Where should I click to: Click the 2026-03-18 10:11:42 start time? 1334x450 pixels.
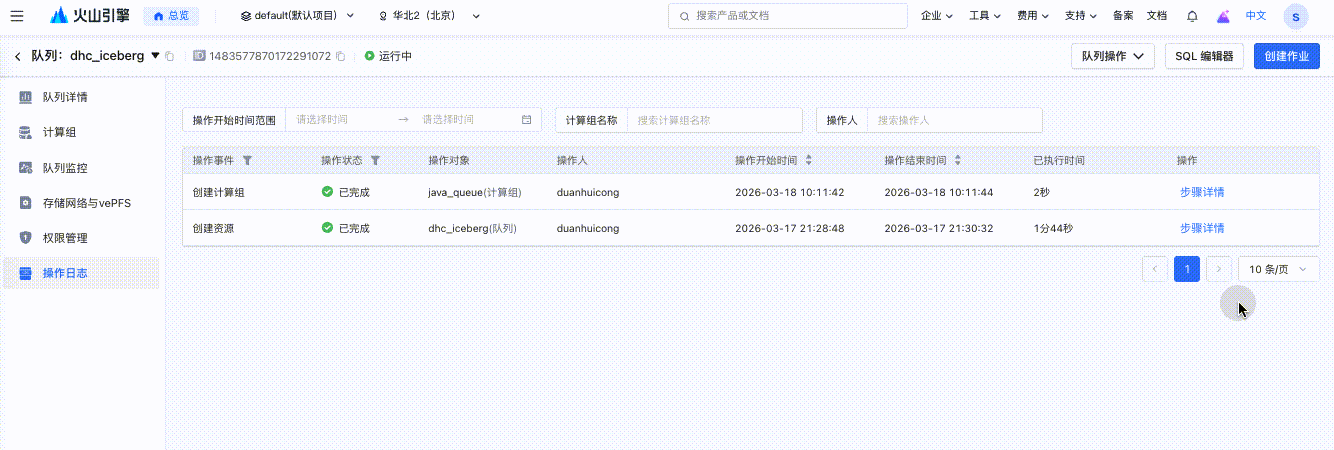point(790,192)
